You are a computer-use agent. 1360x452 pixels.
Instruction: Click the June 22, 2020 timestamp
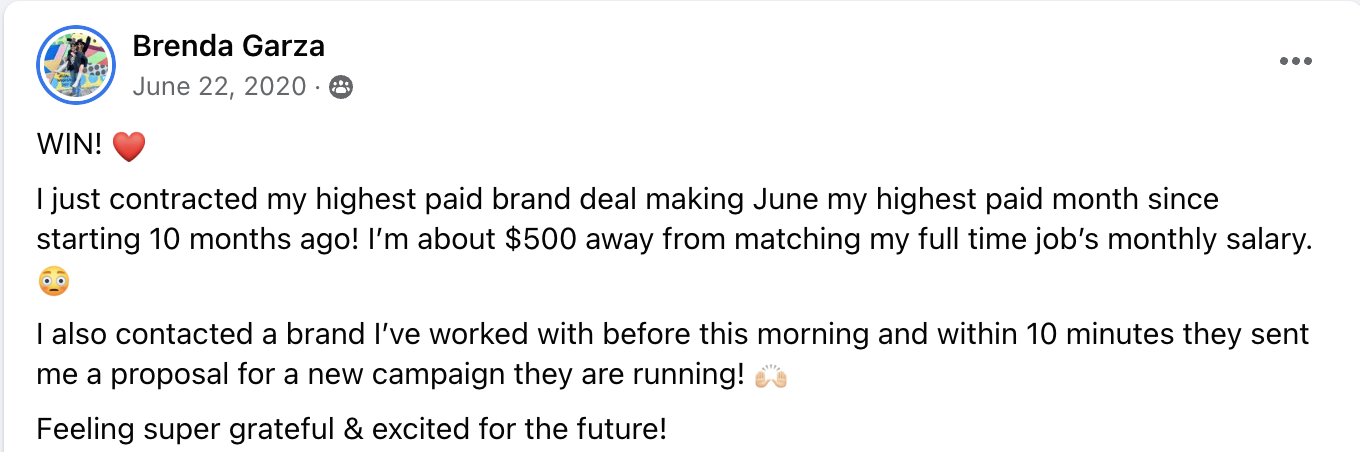pyautogui.click(x=219, y=87)
